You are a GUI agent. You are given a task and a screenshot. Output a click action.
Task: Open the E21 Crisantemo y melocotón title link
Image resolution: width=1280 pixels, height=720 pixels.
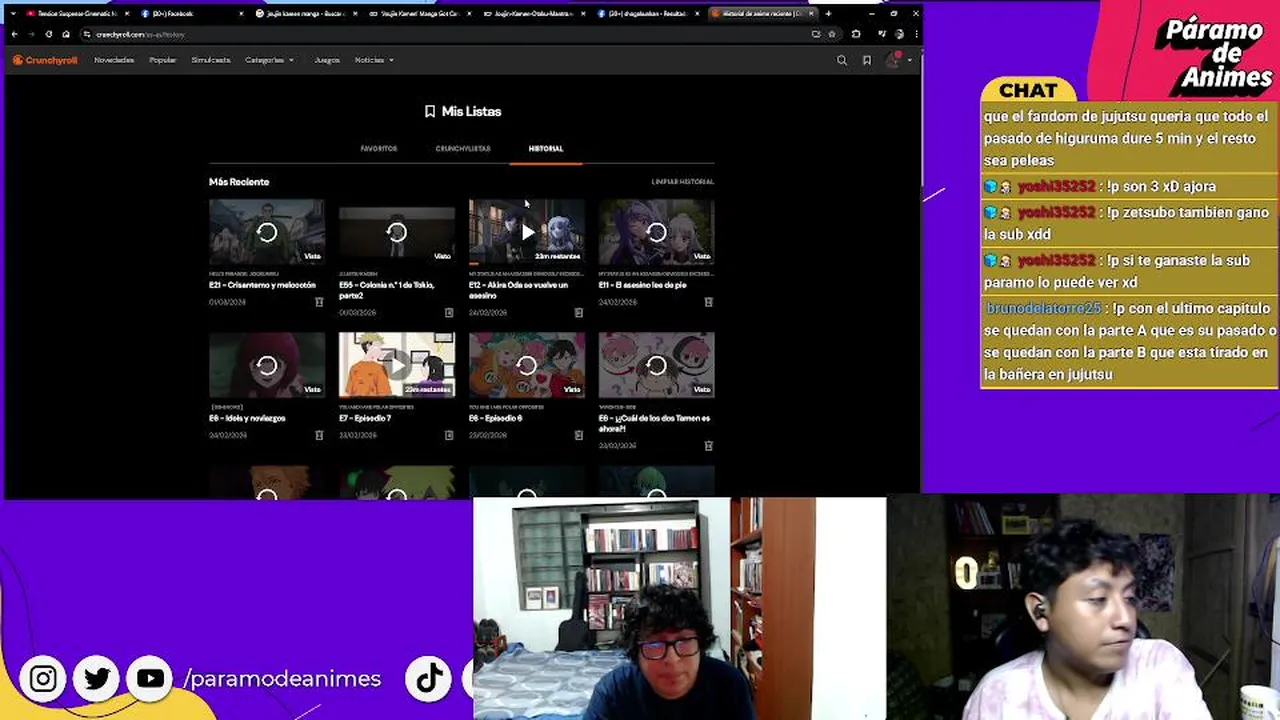click(262, 285)
